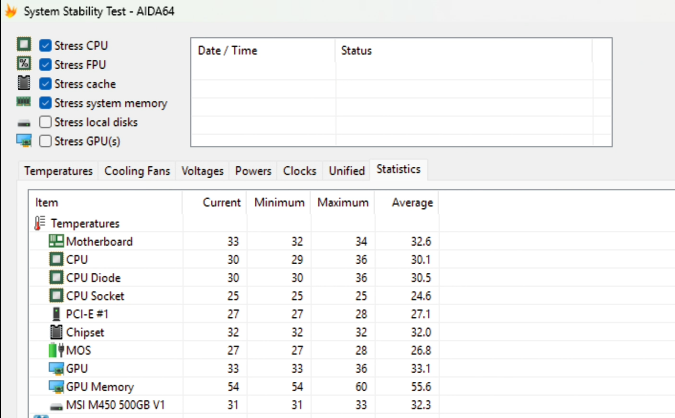Click the Maximum column header
The height and width of the screenshot is (418, 675).
(343, 203)
